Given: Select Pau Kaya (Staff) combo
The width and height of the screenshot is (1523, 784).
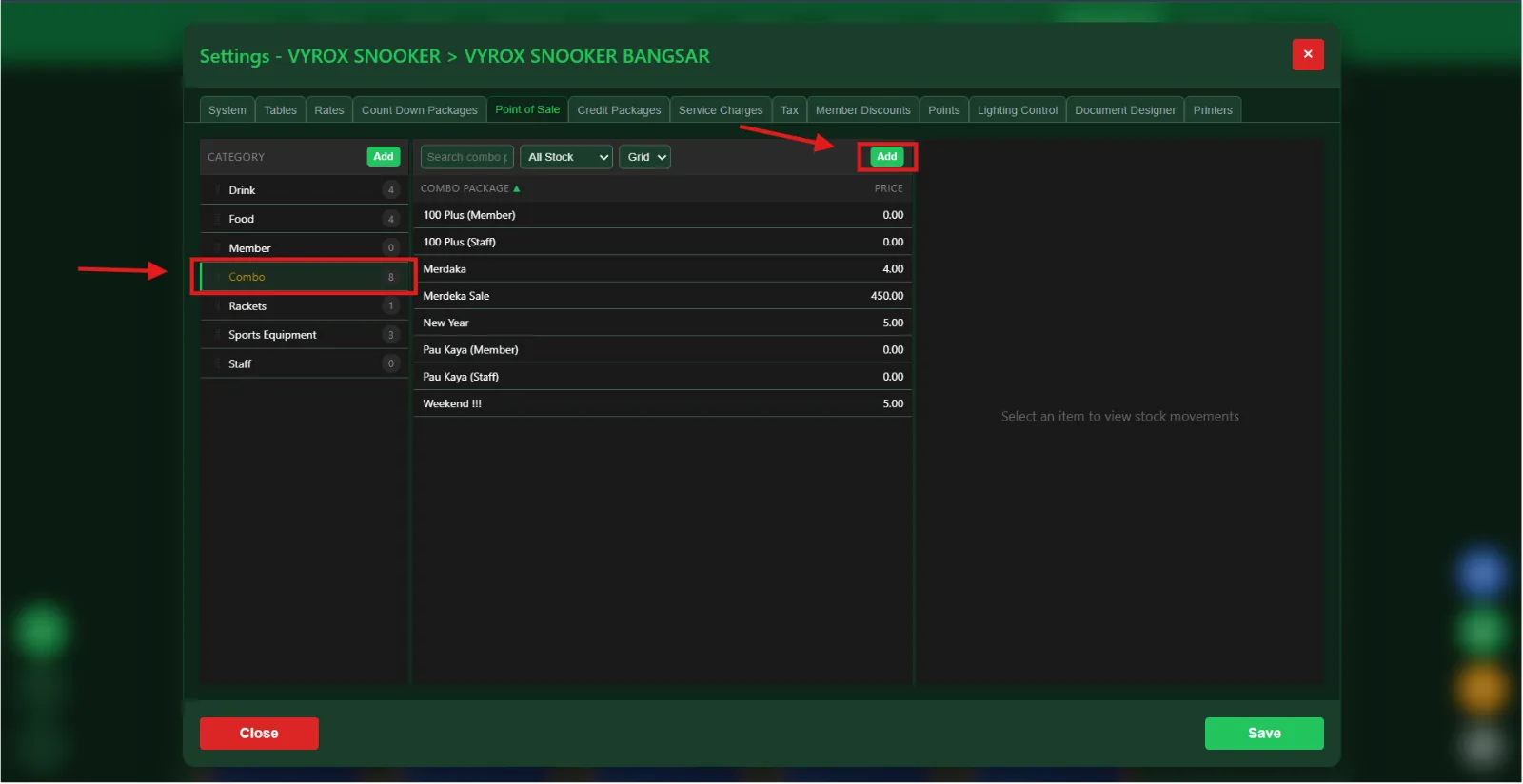Looking at the screenshot, I should [663, 377].
